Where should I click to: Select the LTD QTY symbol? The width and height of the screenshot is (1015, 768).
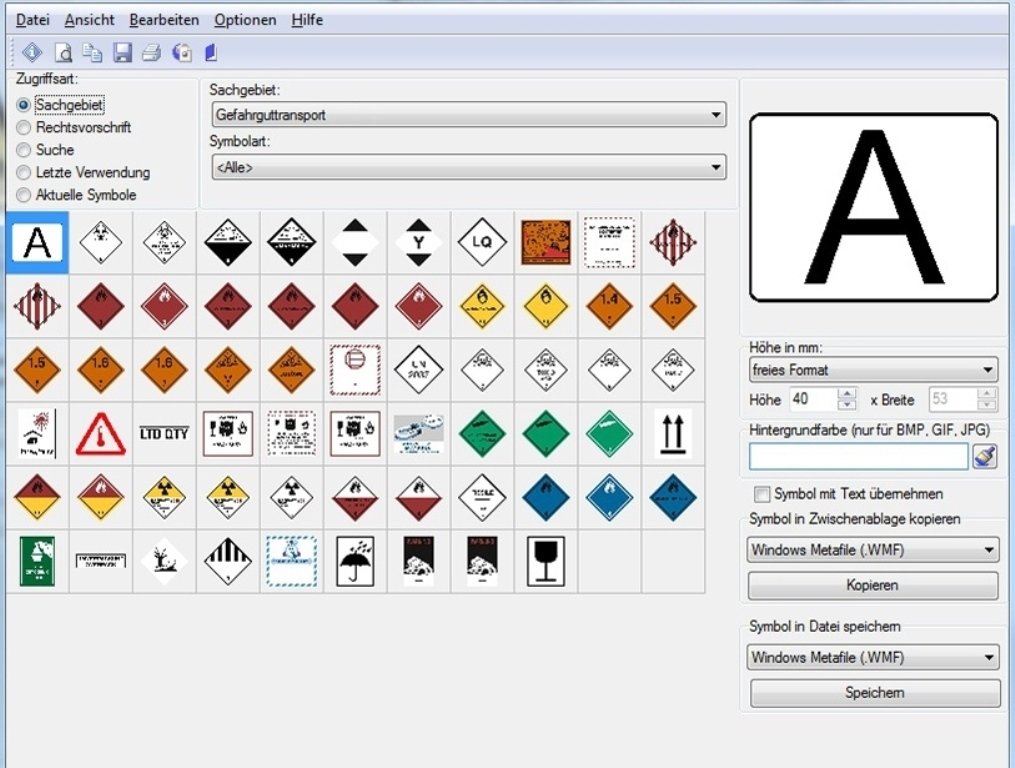coord(164,433)
